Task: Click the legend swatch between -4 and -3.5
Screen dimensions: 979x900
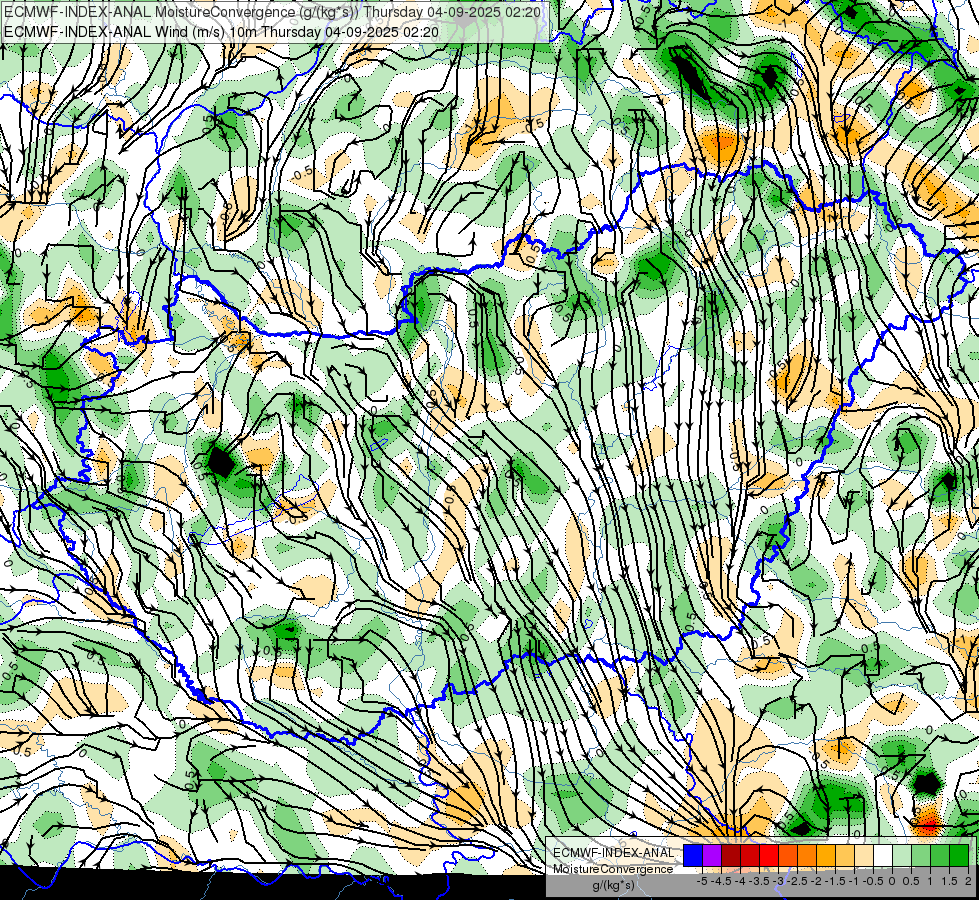Action: click(750, 855)
